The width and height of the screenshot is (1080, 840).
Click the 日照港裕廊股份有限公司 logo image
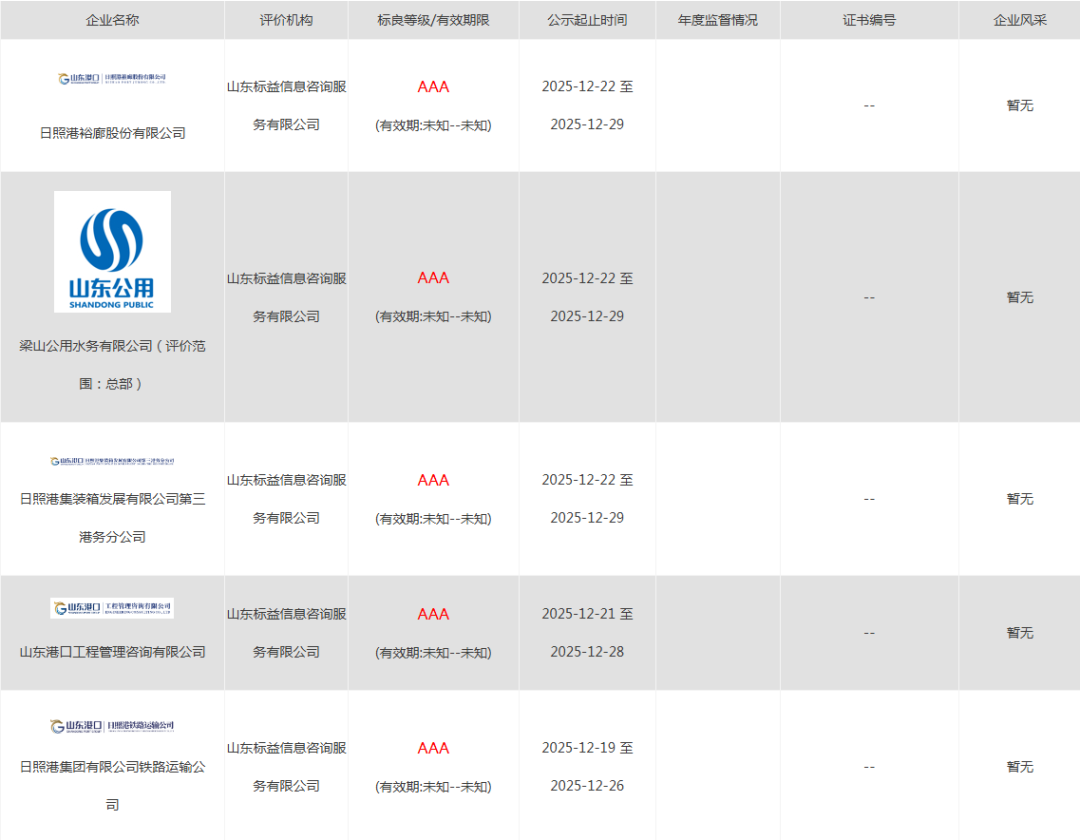point(112,78)
